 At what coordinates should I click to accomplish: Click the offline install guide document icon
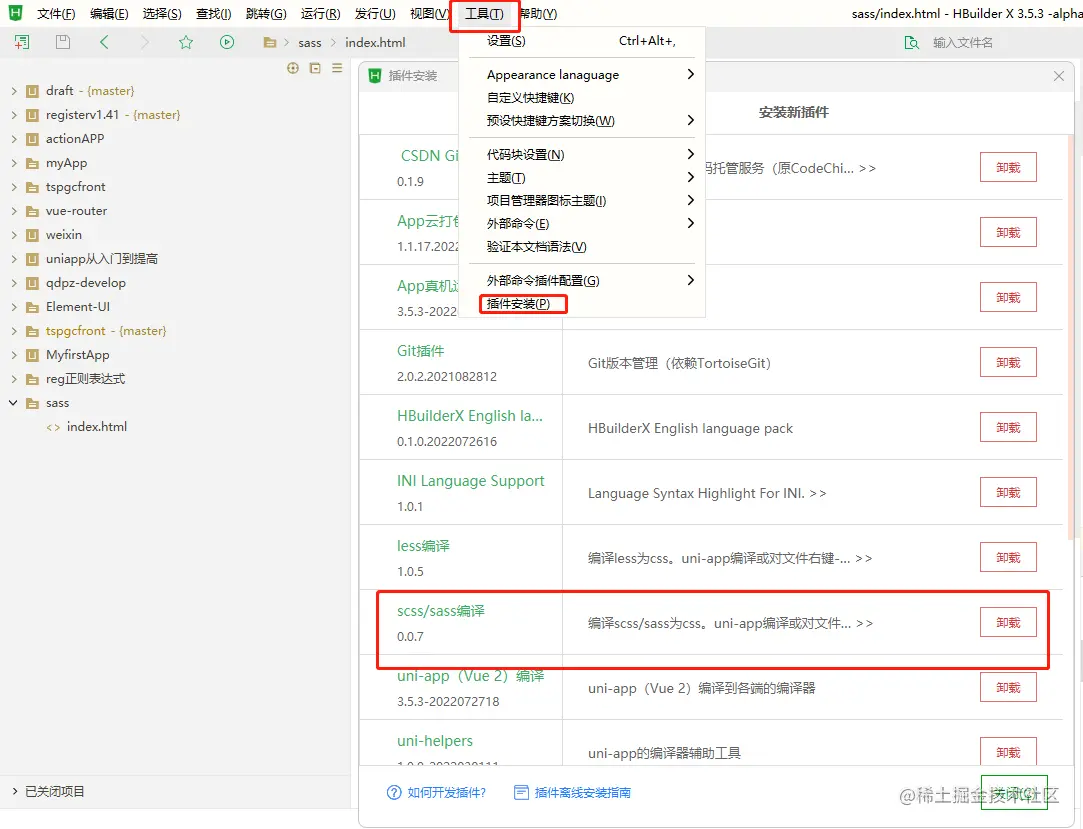[521, 792]
